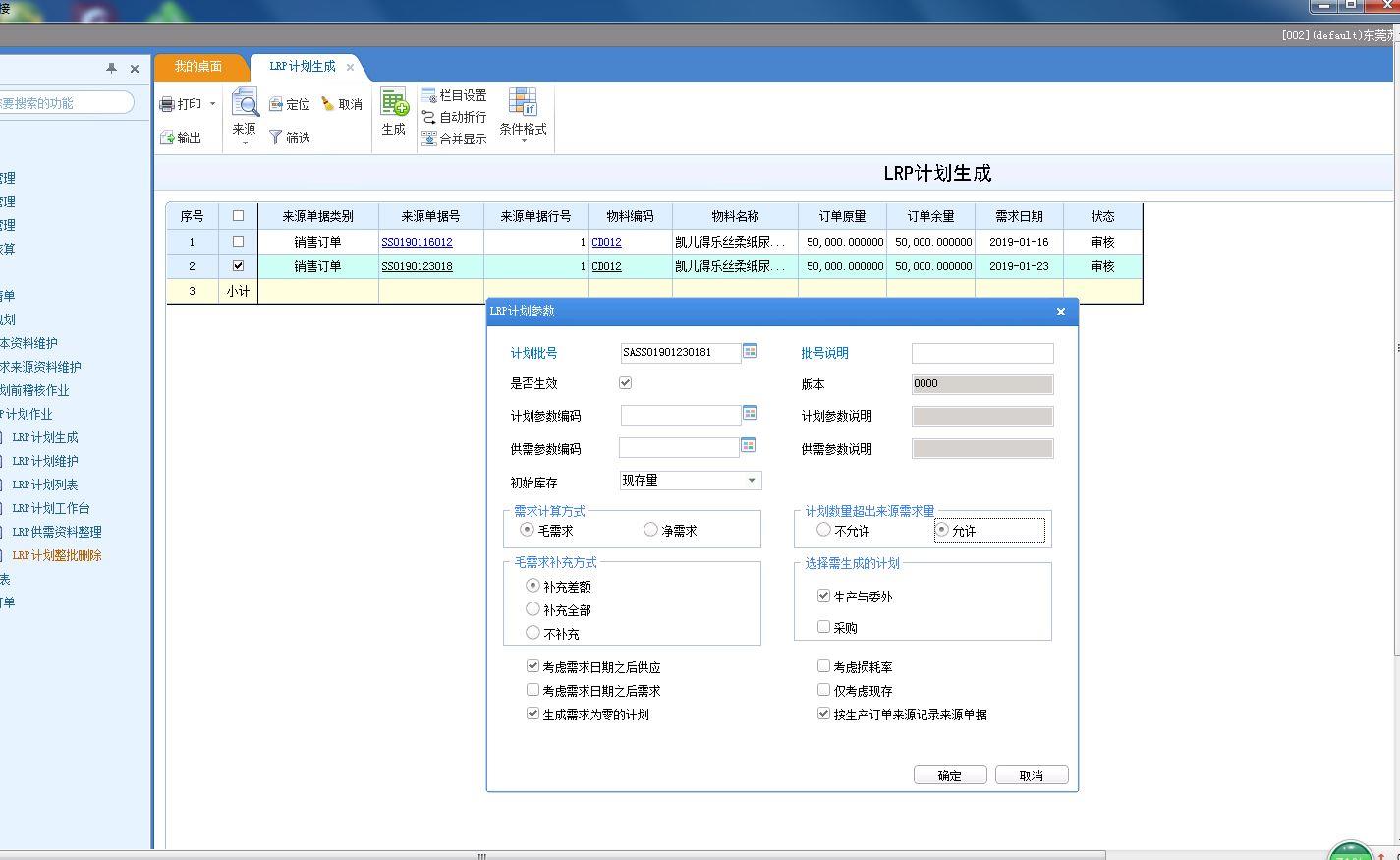Click the 确定 button
The width and height of the screenshot is (1400, 860).
[950, 774]
